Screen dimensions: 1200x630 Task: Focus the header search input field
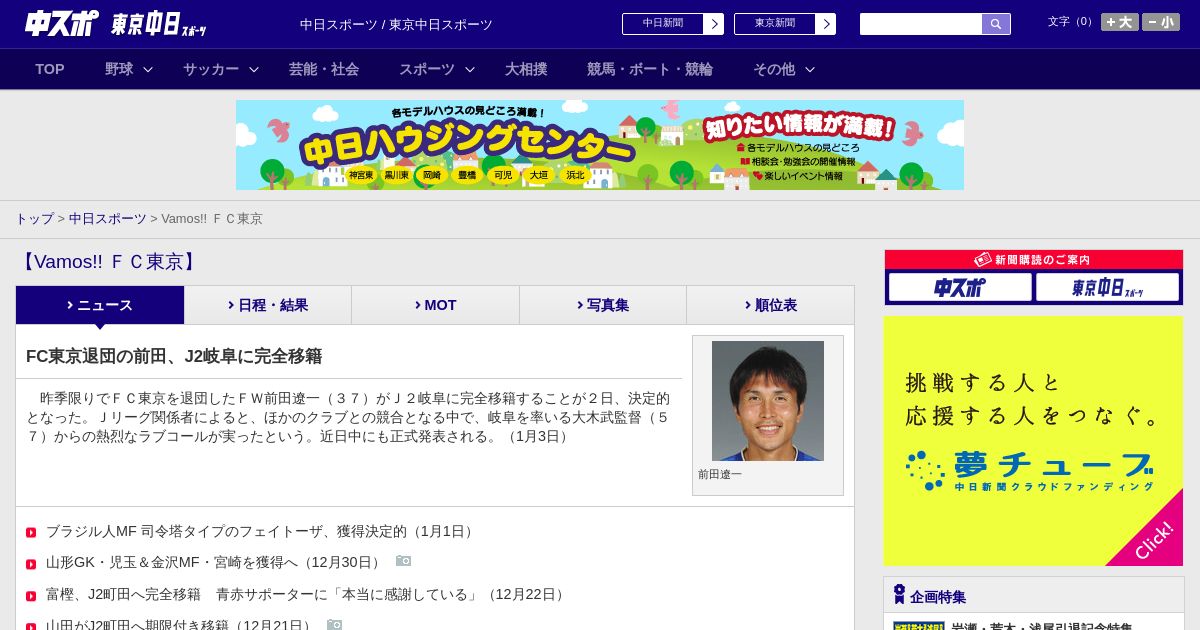[921, 24]
